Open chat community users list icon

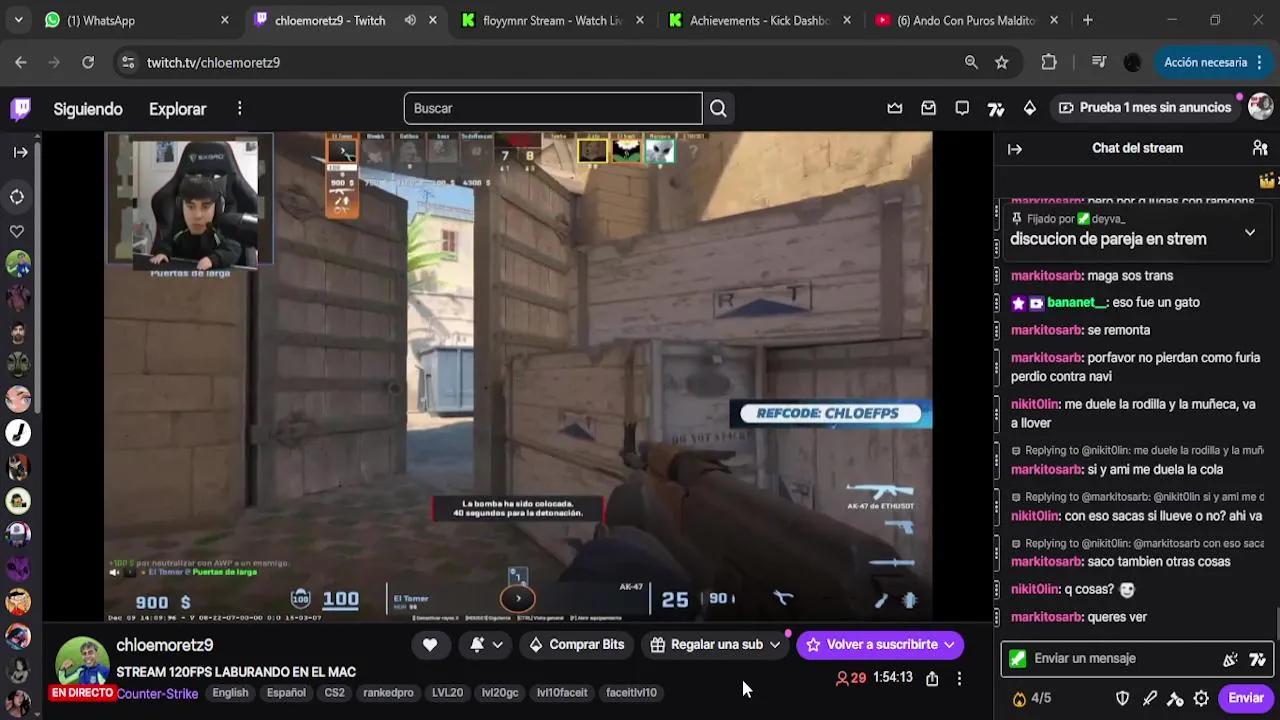click(1260, 148)
